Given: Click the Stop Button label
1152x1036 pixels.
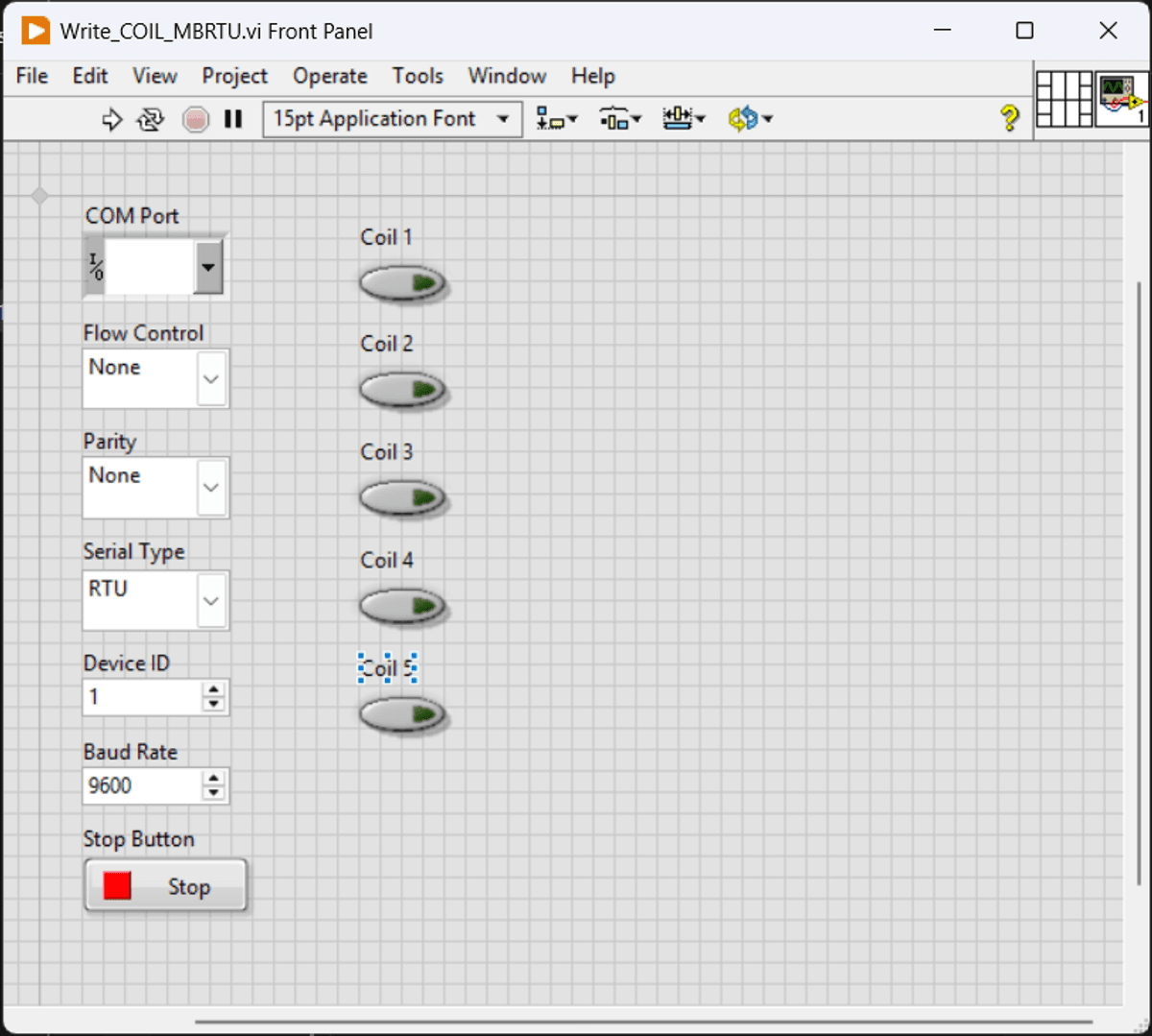Looking at the screenshot, I should coord(138,839).
